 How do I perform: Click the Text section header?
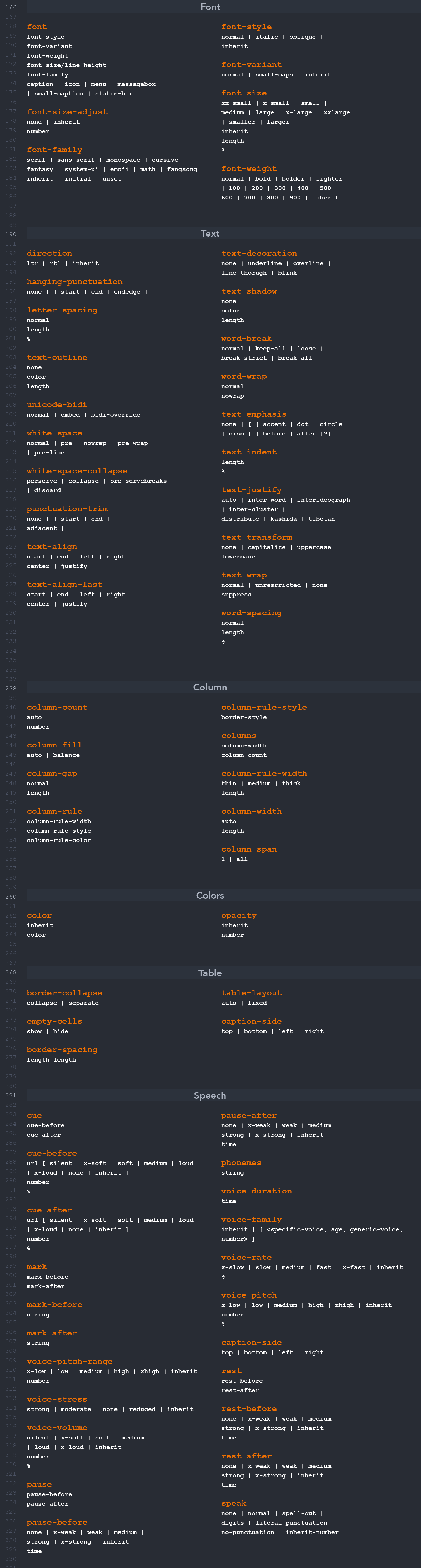[210, 233]
